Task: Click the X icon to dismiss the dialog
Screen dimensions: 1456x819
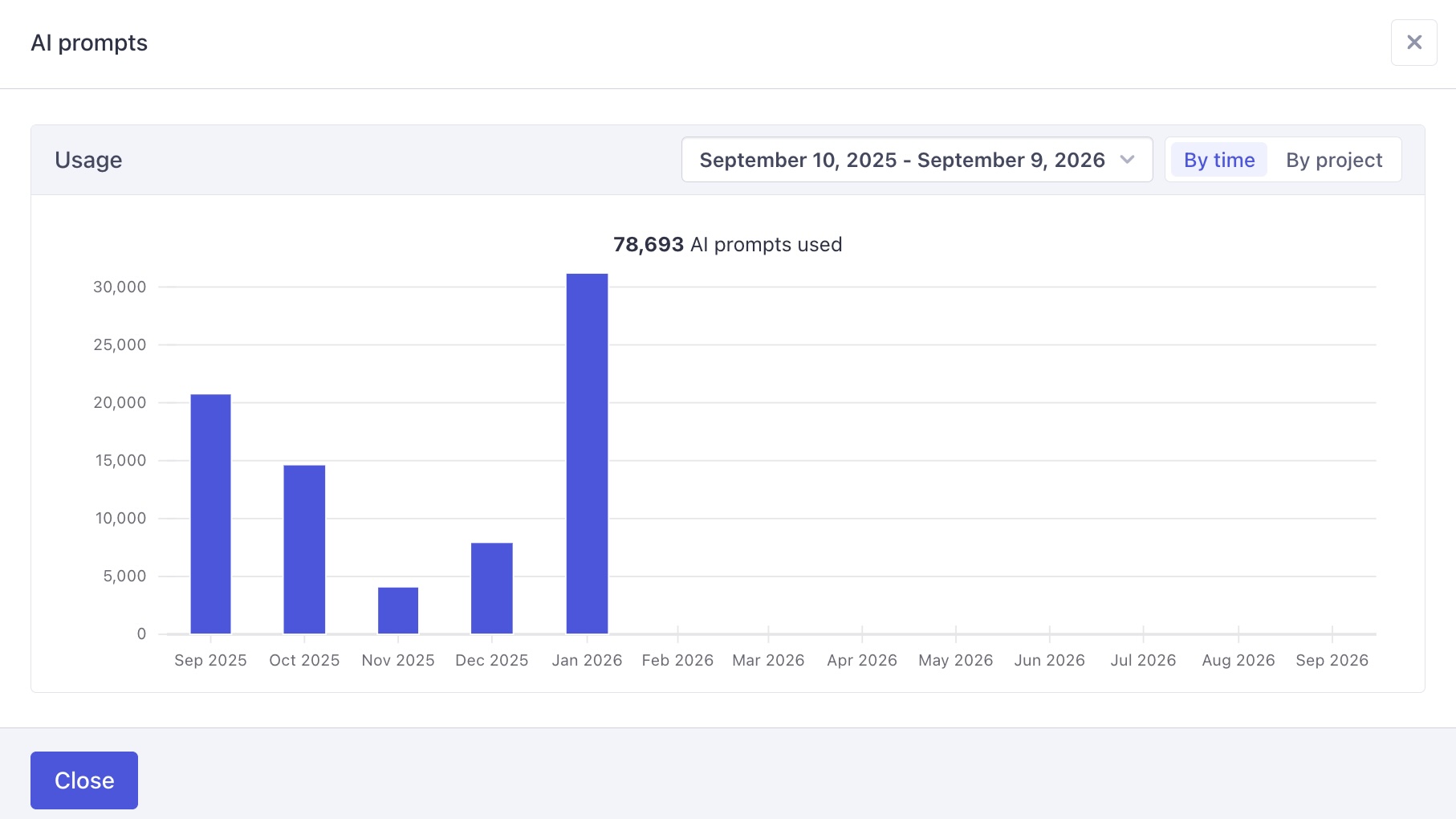Action: pyautogui.click(x=1413, y=43)
